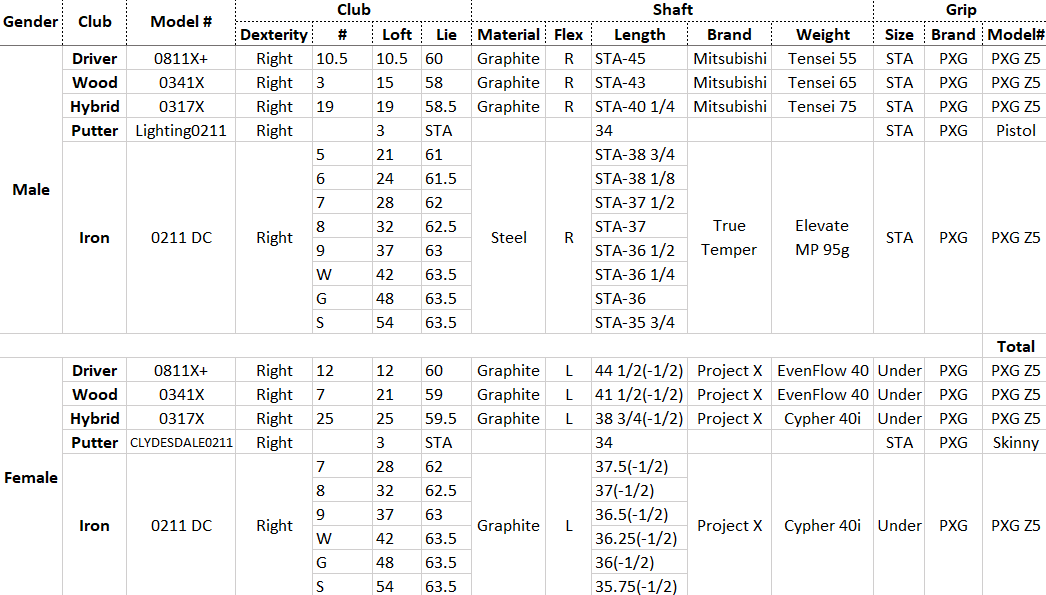This screenshot has height=595, width=1046.
Task: Select the Pistol grip model cell
Action: coord(1015,130)
